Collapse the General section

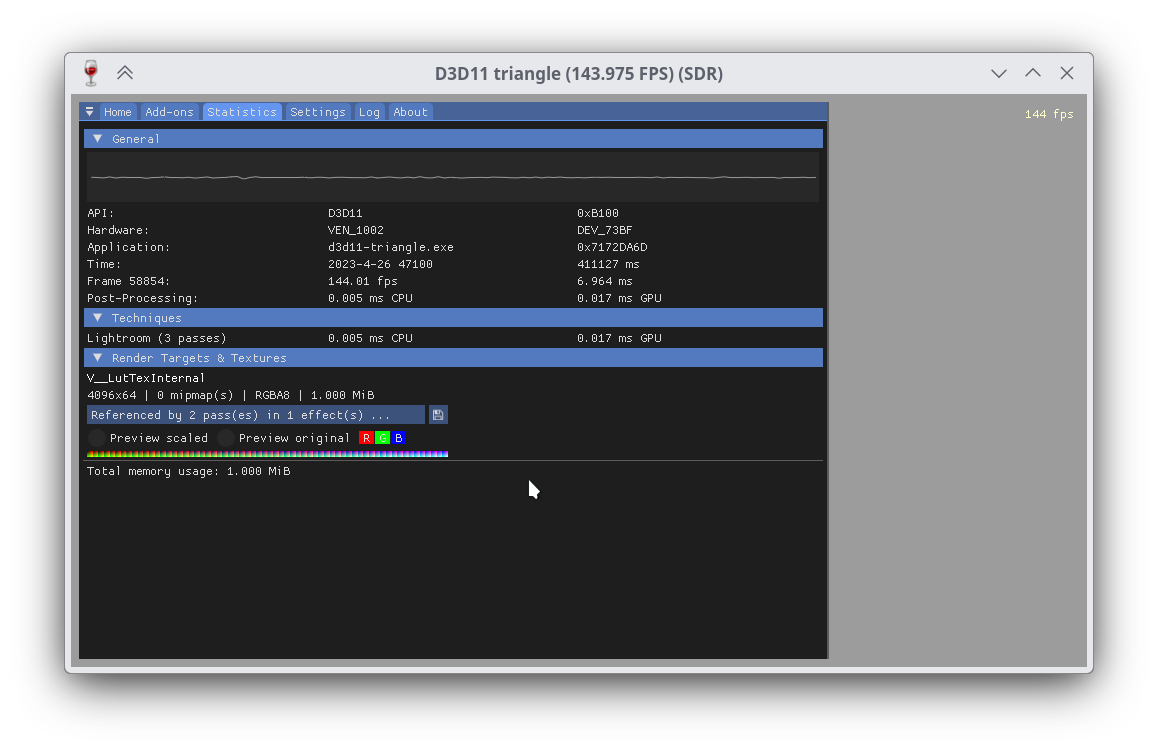(x=97, y=138)
